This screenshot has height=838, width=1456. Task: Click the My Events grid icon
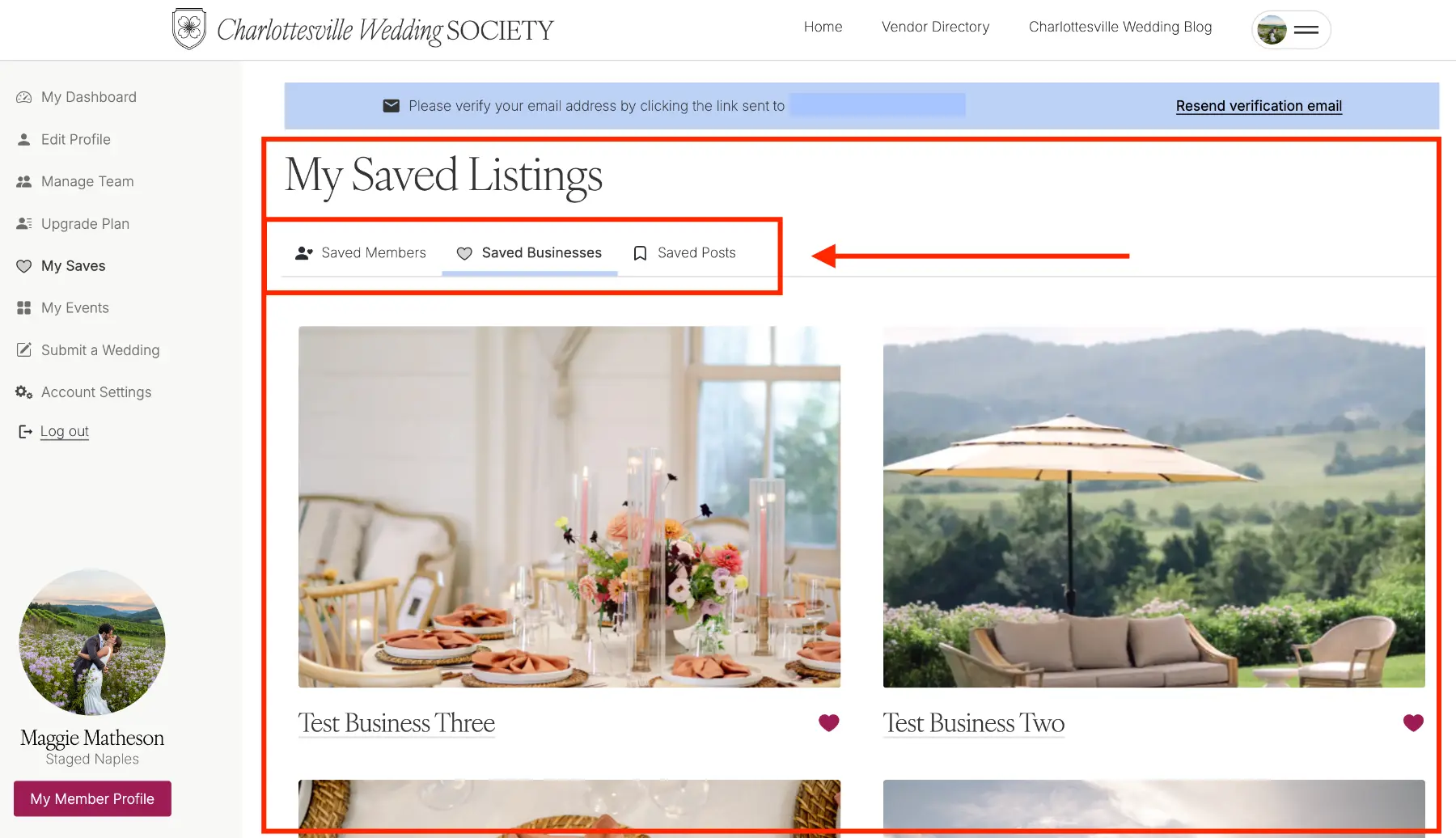click(x=24, y=307)
